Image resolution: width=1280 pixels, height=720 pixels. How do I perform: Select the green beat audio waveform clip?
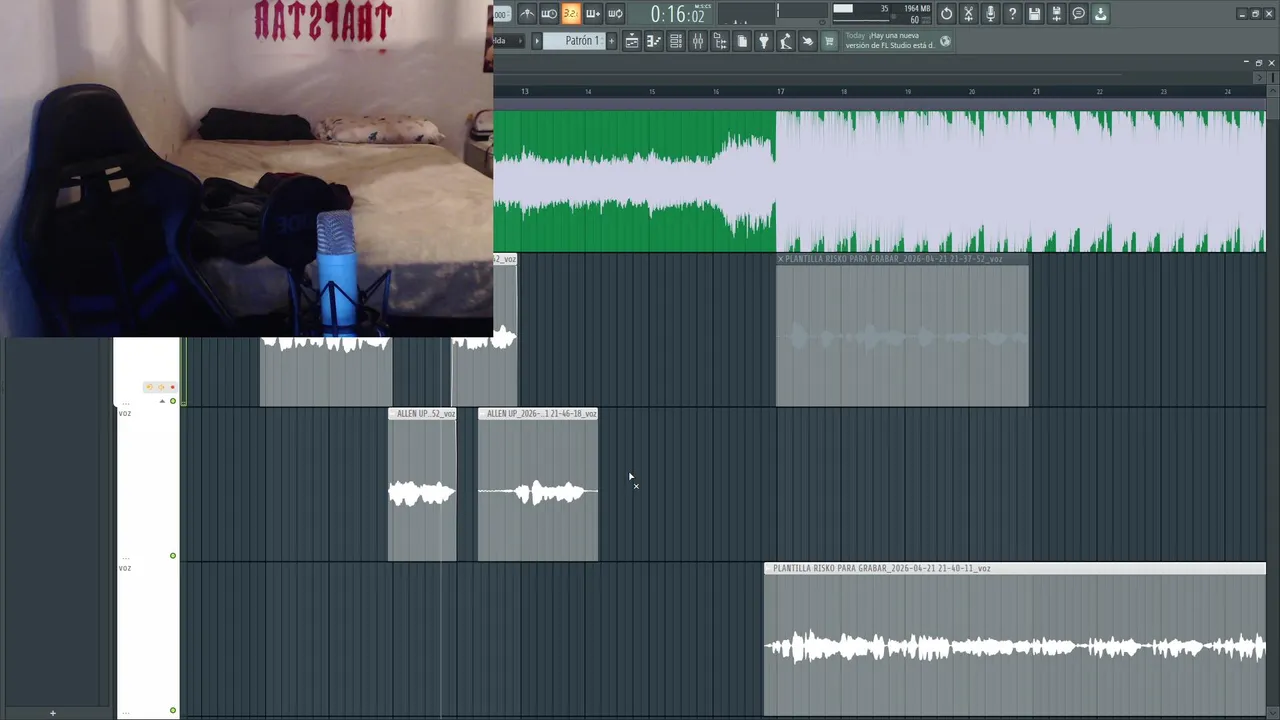point(879,180)
